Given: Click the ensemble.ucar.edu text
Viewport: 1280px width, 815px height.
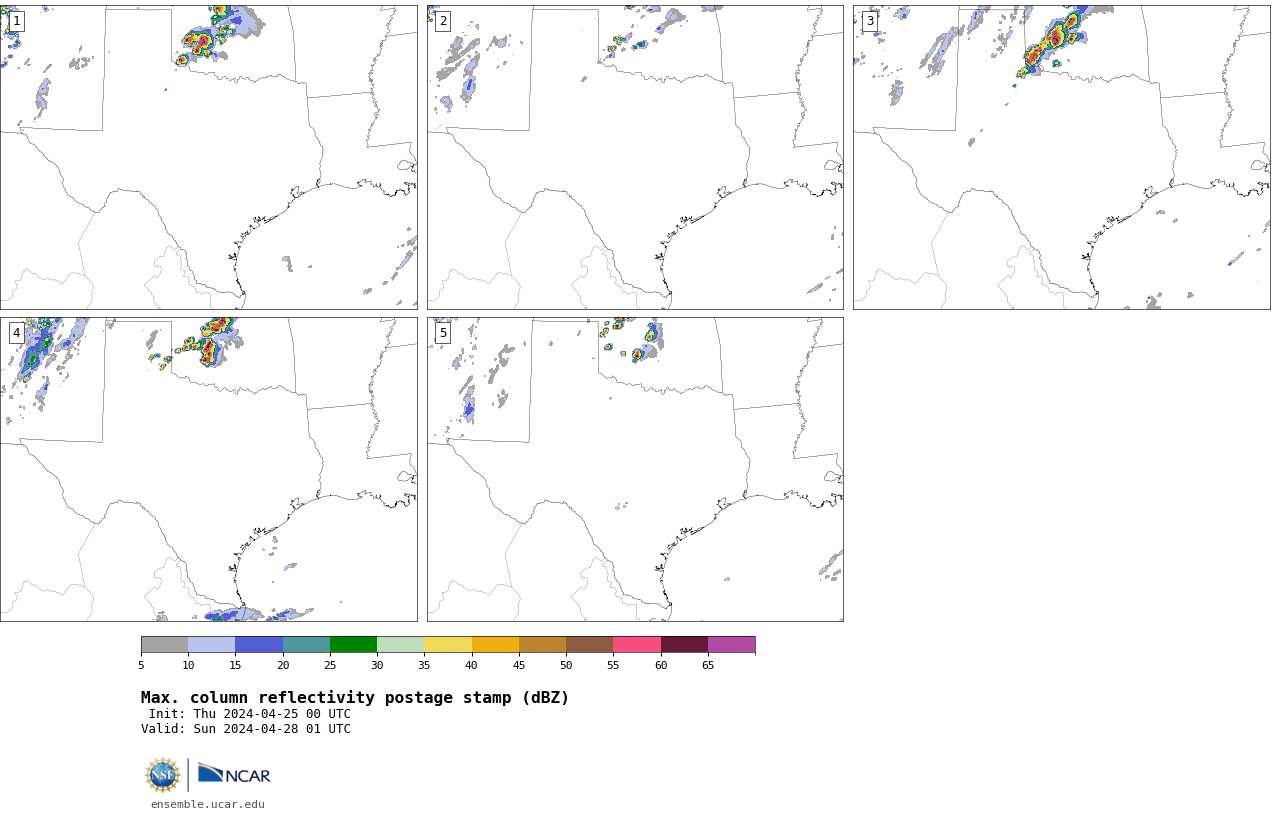Looking at the screenshot, I should point(208,804).
